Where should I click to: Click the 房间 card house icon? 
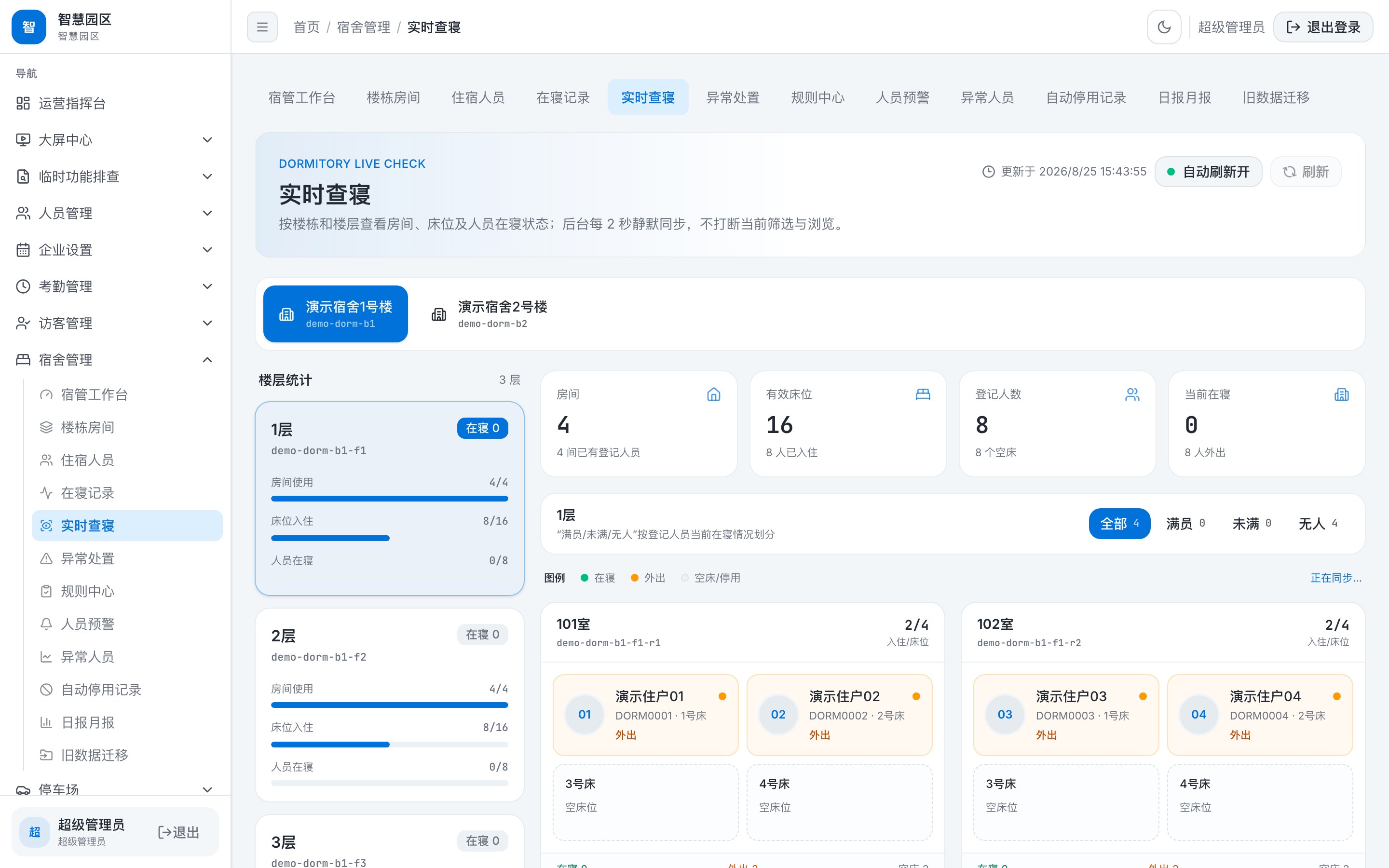(x=713, y=394)
